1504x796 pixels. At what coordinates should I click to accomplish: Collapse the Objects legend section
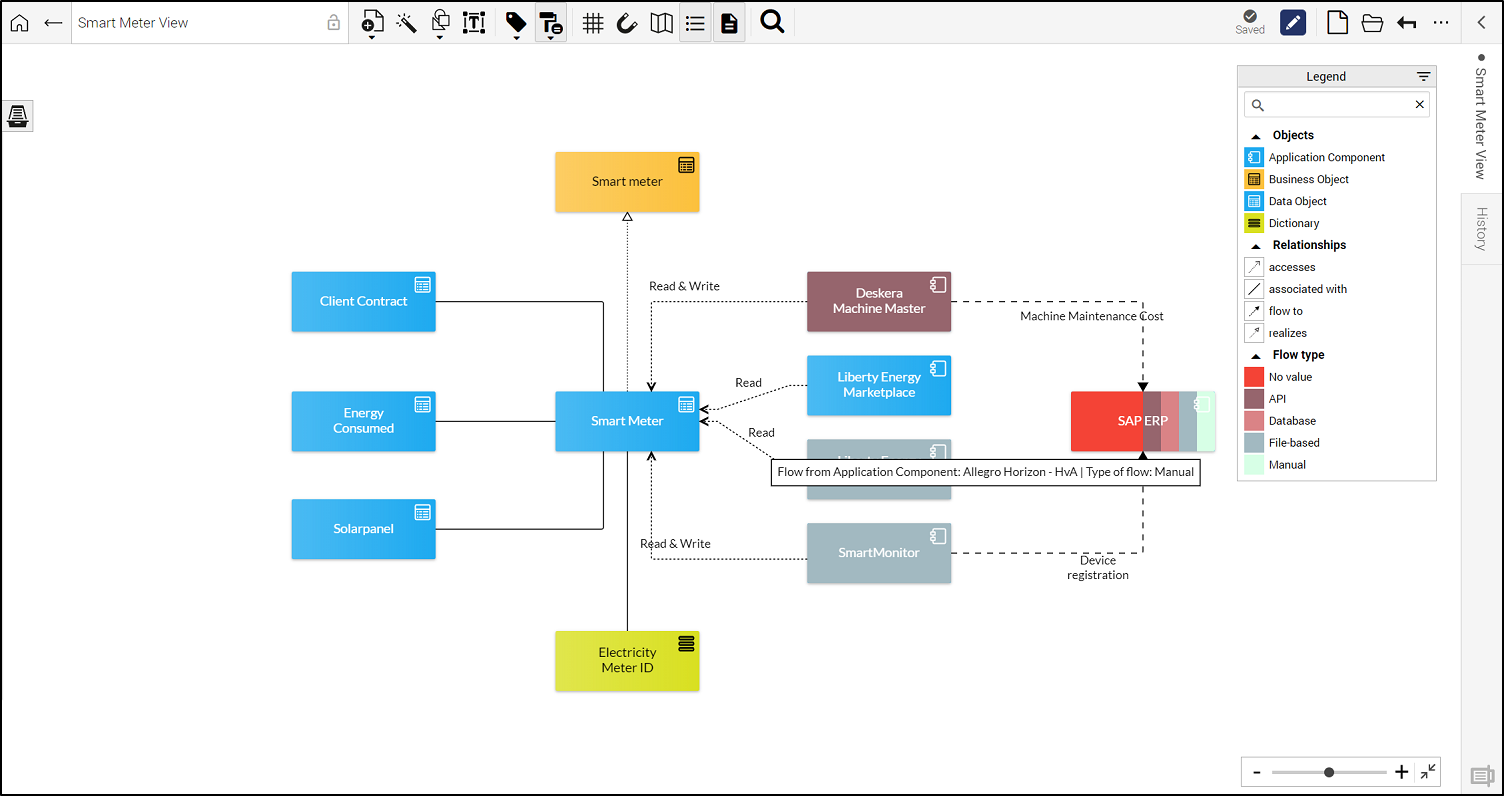coord(1257,136)
